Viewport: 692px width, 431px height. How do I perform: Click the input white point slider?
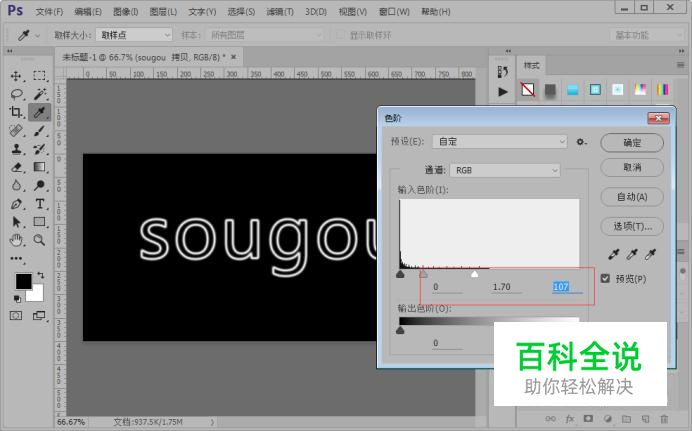(474, 274)
